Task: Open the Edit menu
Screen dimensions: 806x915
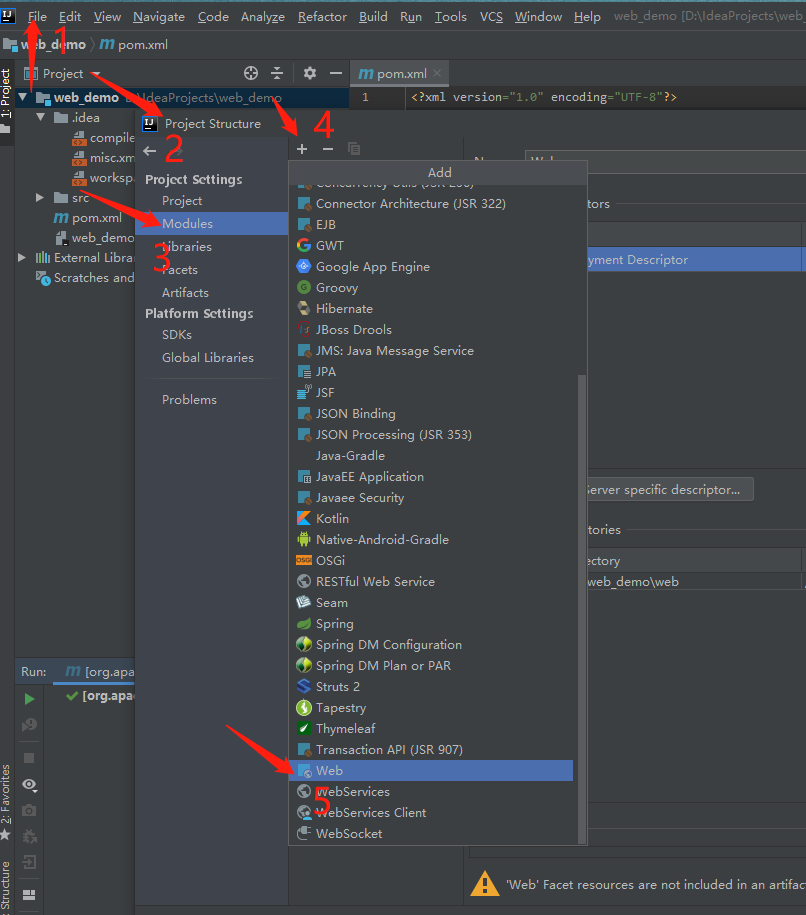Action: pos(69,16)
